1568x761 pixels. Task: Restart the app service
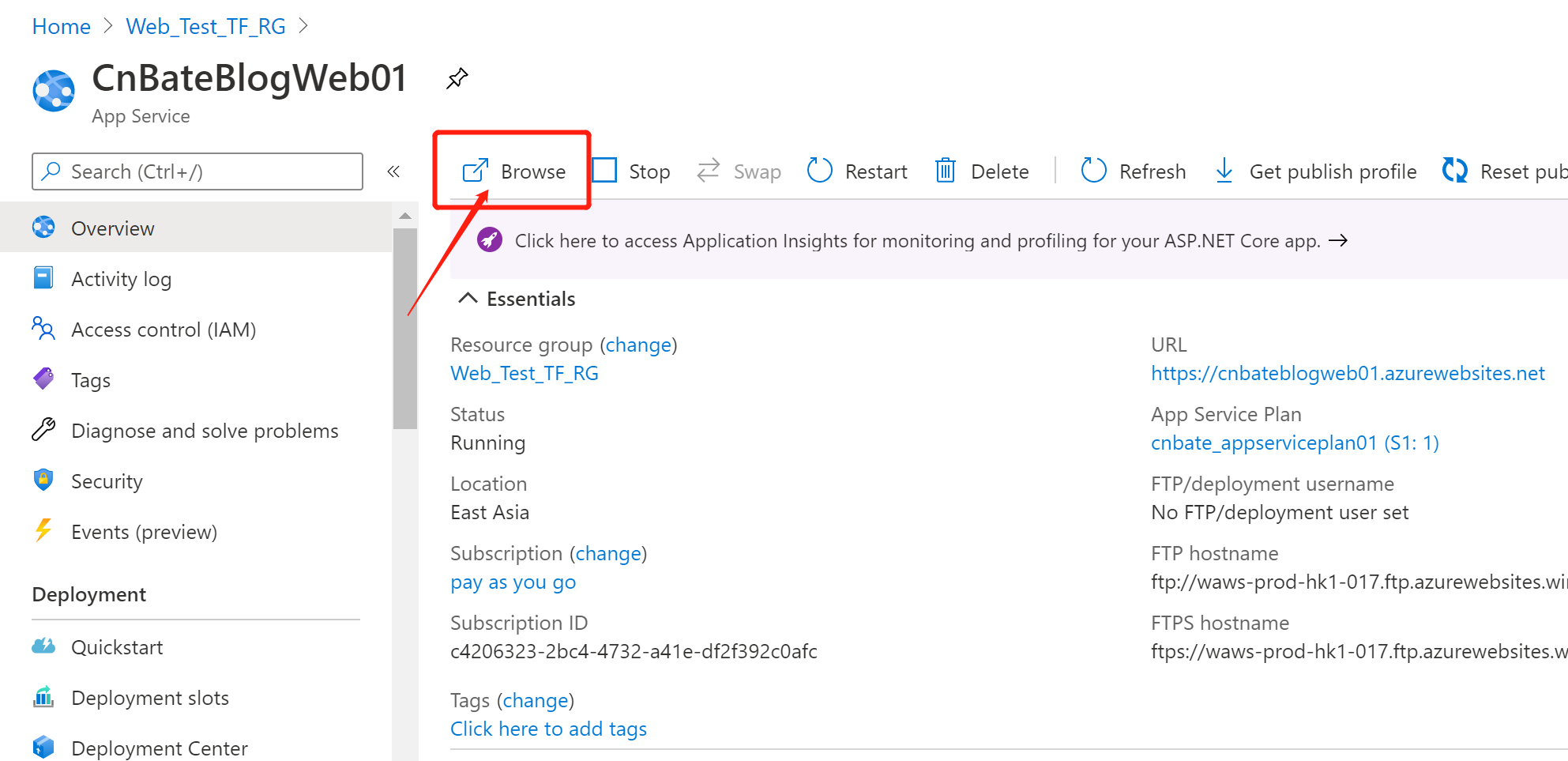click(x=876, y=171)
